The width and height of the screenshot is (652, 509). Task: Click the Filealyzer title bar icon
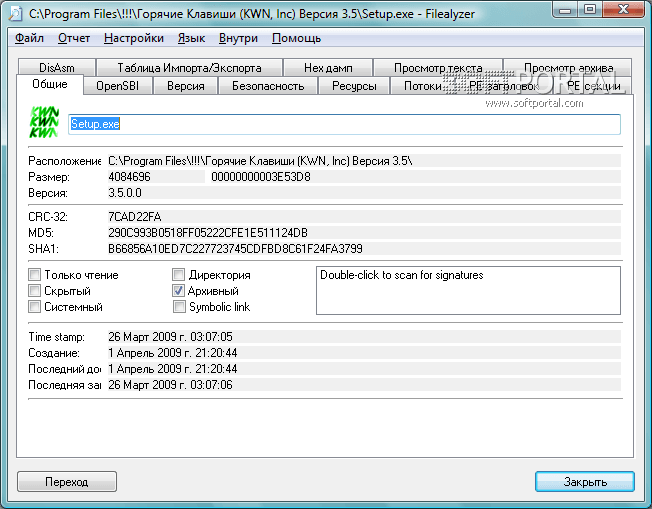click(15, 14)
